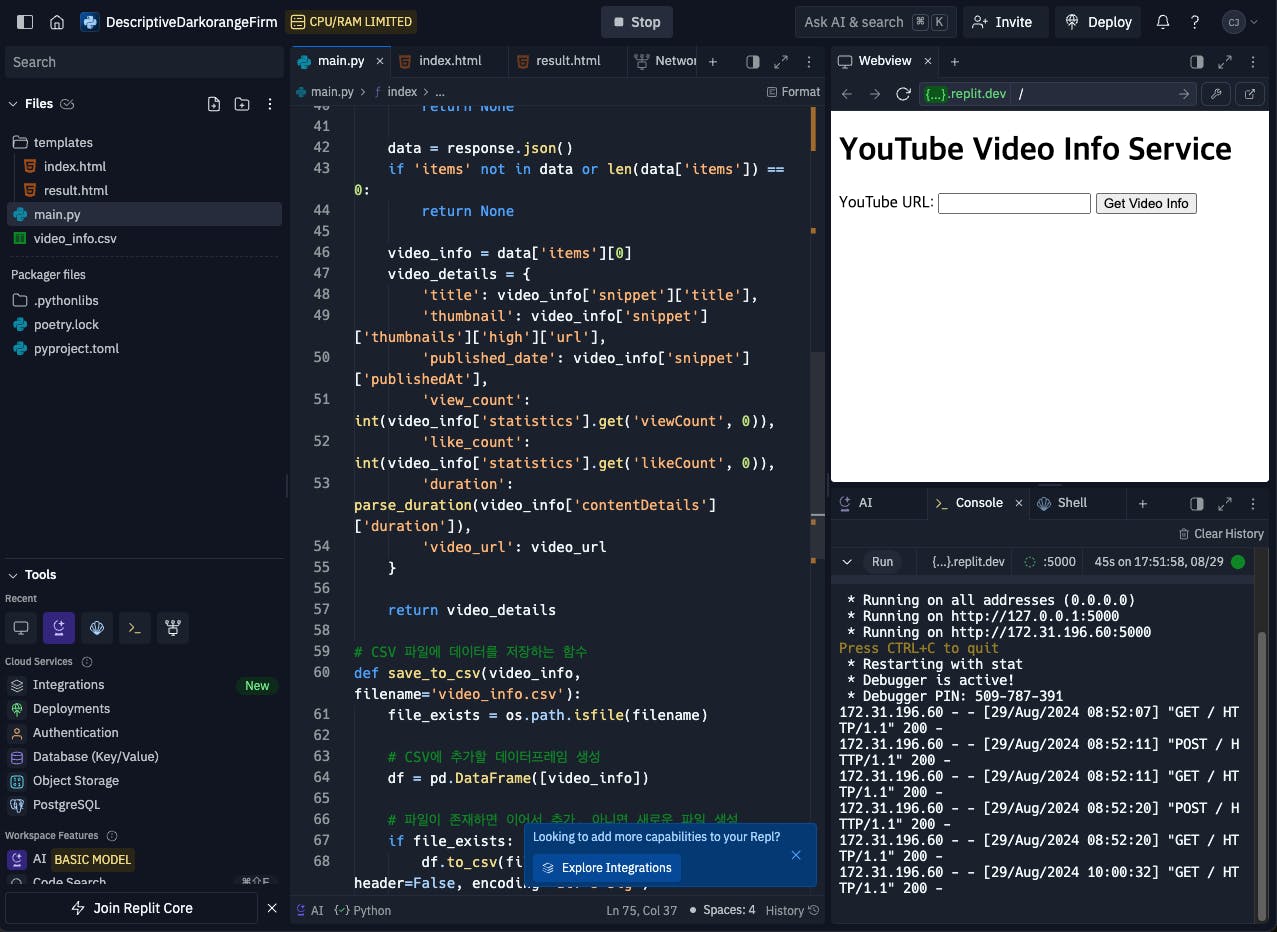The width and height of the screenshot is (1277, 932).
Task: Click the CPU/RAM LIMITED badge
Action: click(x=351, y=22)
